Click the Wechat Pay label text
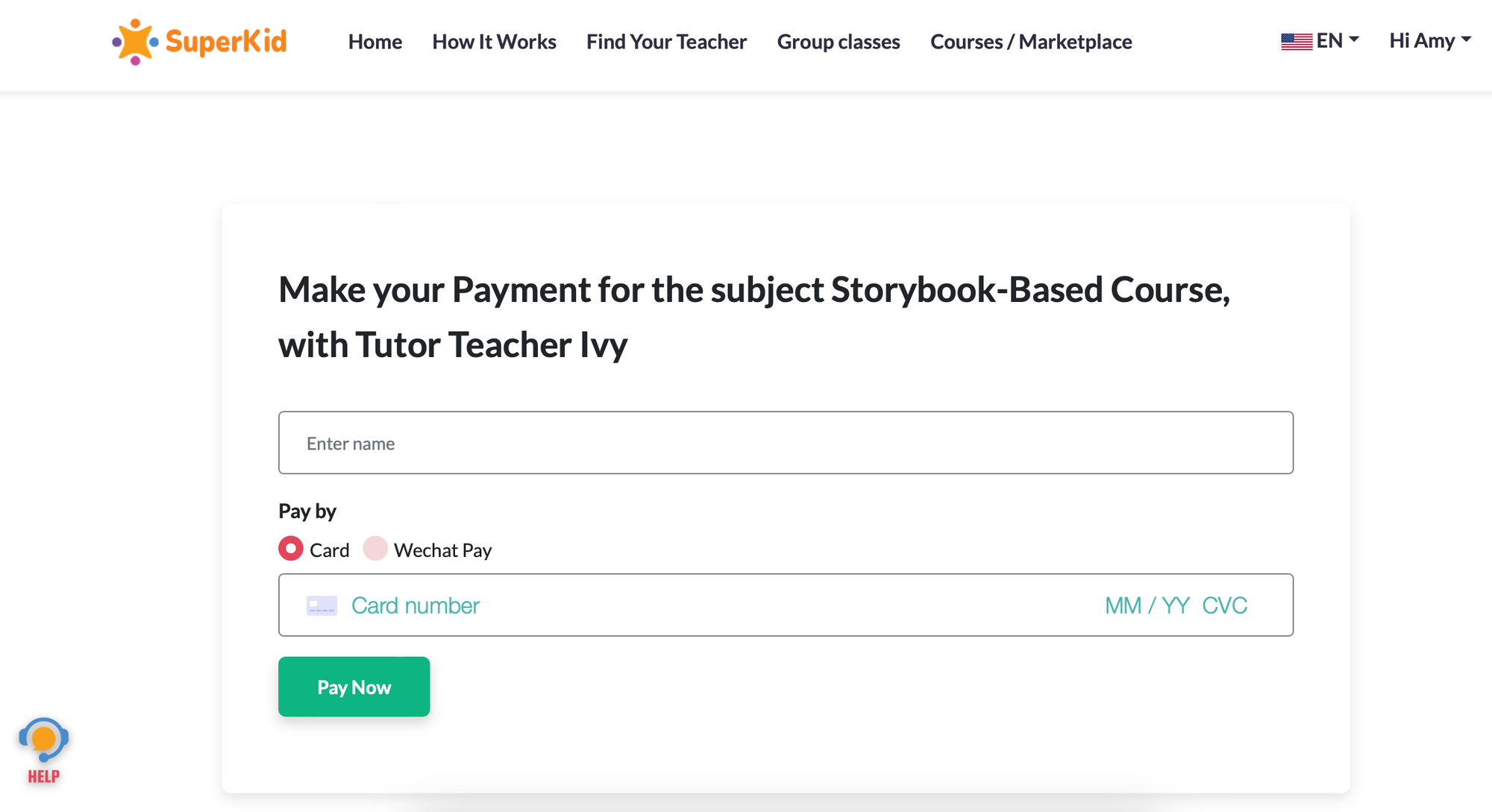 tap(442, 550)
